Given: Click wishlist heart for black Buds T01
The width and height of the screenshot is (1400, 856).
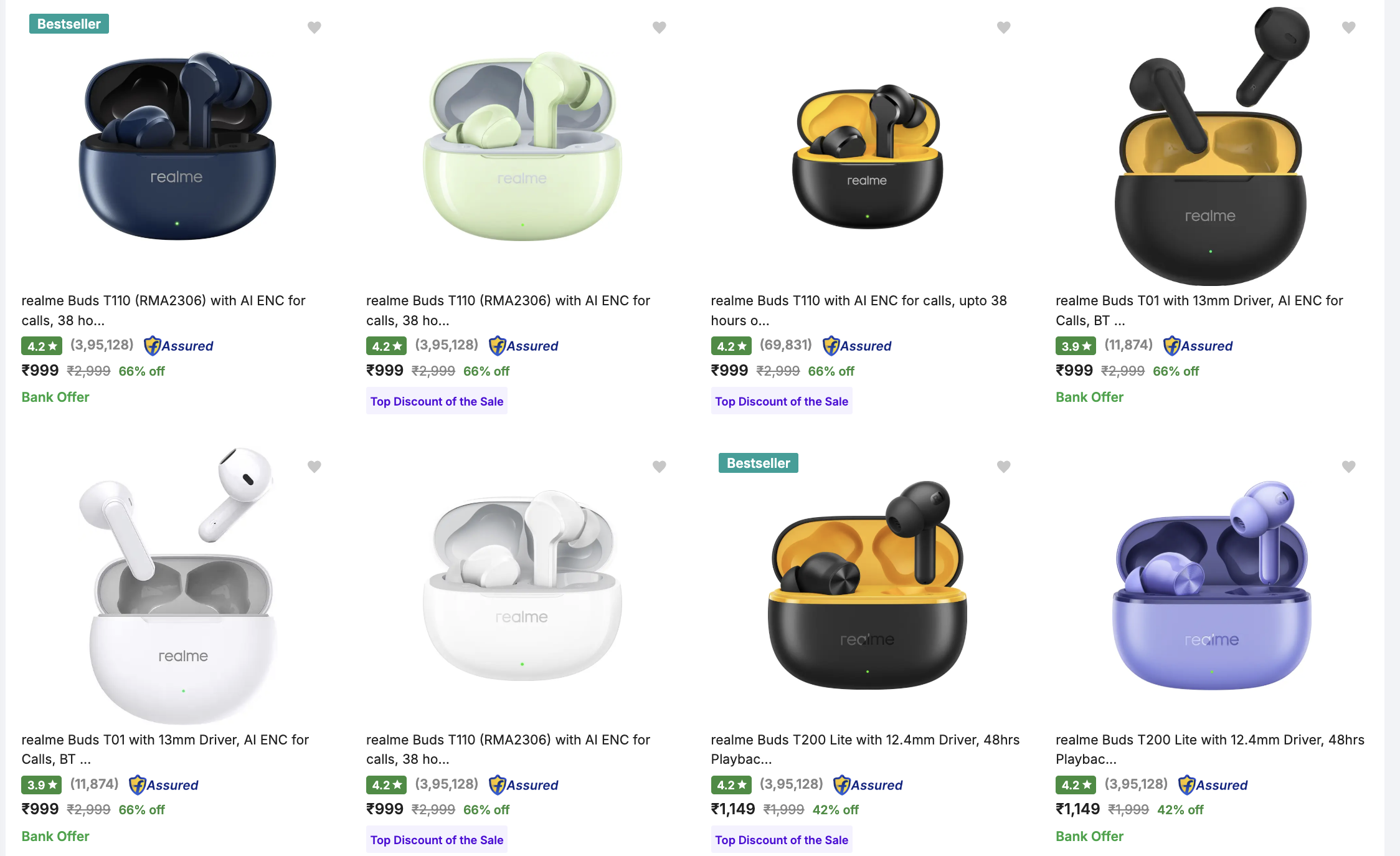Looking at the screenshot, I should 1348,27.
